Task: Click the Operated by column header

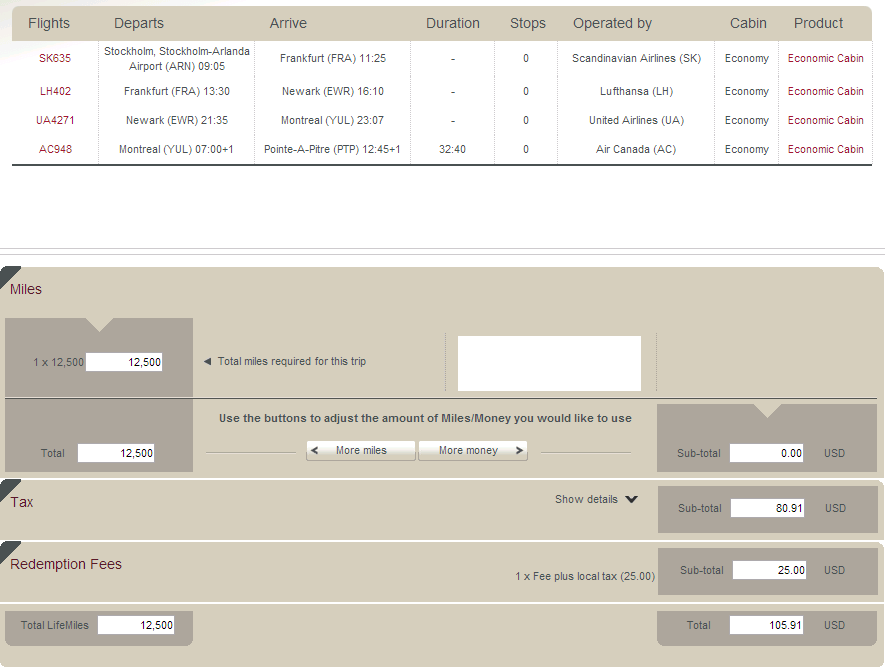Action: 612,23
